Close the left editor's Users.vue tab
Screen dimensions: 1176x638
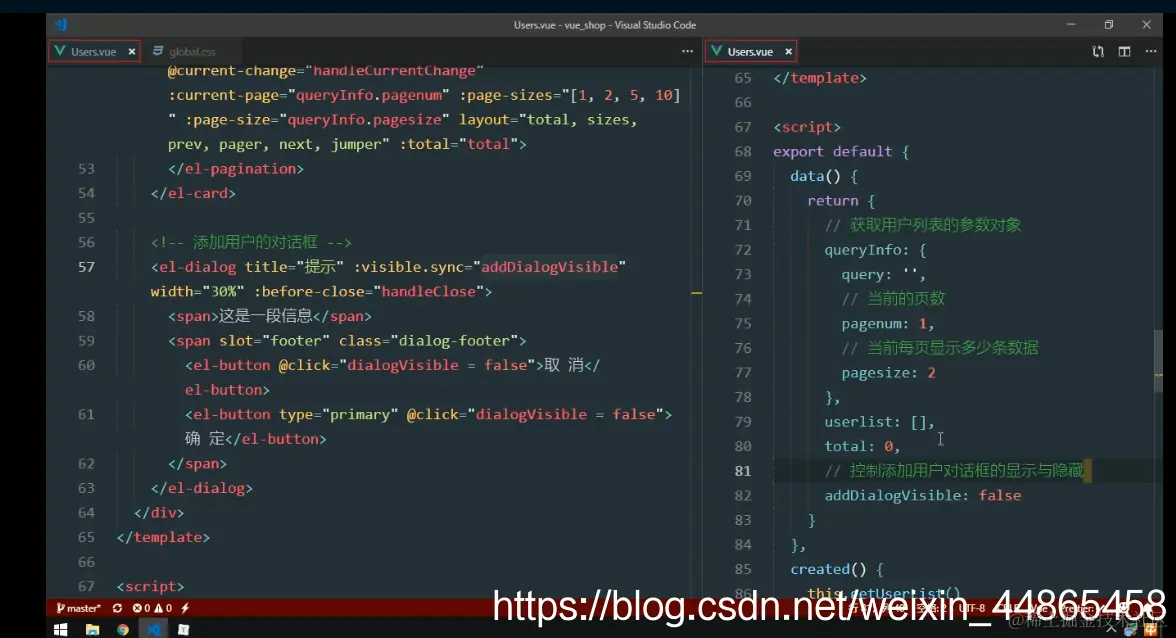(x=132, y=52)
